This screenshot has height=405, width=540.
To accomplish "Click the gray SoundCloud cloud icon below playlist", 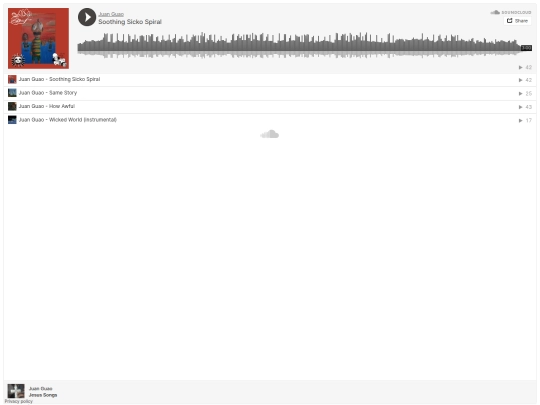I will click(x=270, y=134).
